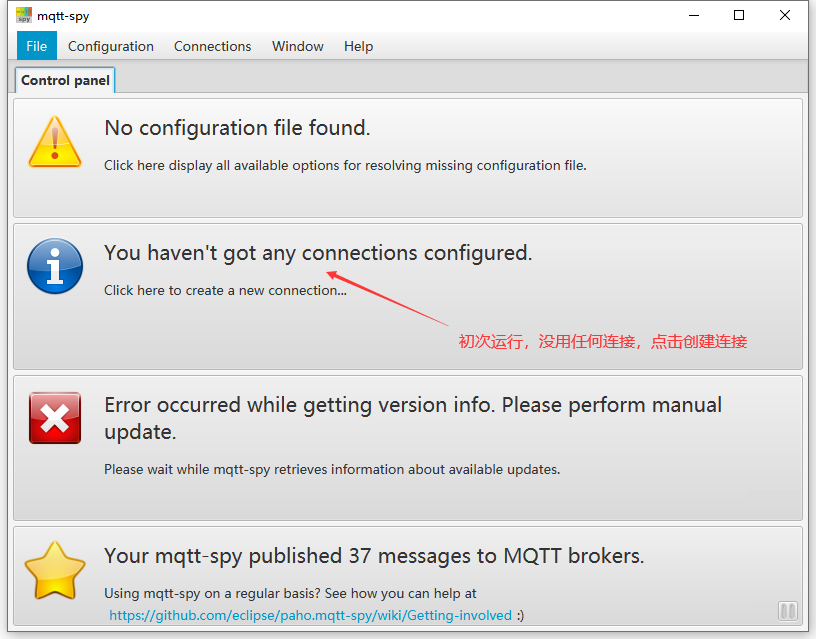Click 'Please wait while mqtt-spy retrieves information' text
This screenshot has width=816, height=639.
coord(332,469)
